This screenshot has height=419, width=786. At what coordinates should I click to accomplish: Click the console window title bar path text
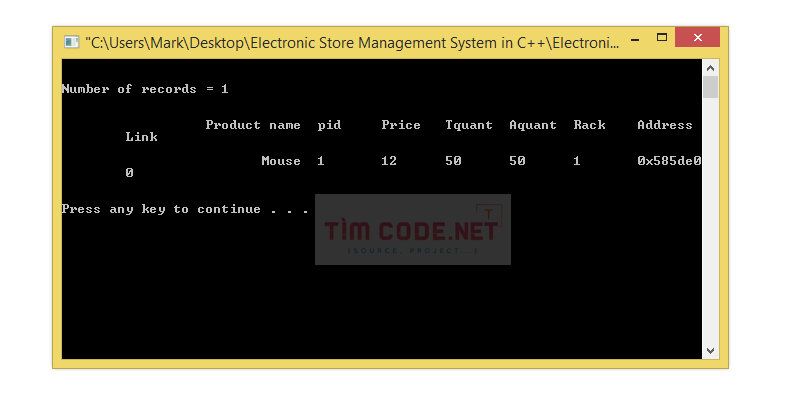coord(352,43)
